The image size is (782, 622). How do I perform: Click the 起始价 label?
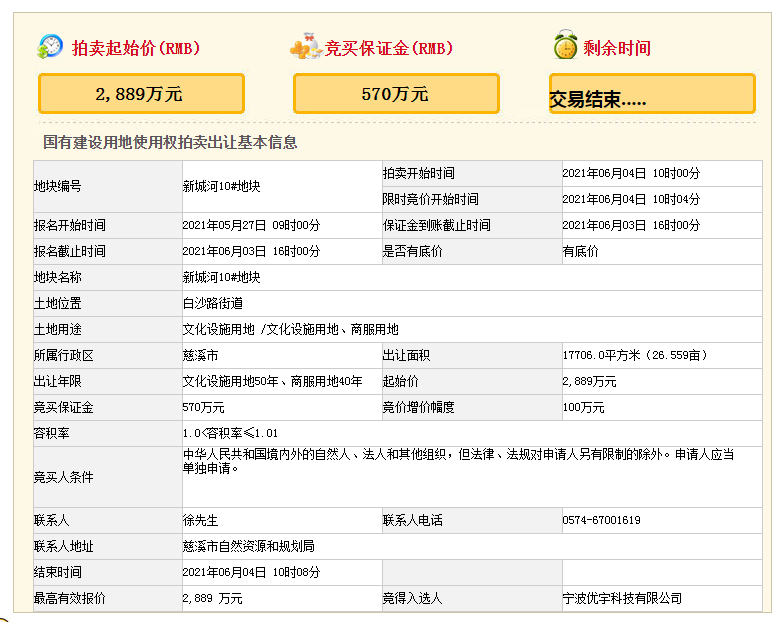click(400, 381)
